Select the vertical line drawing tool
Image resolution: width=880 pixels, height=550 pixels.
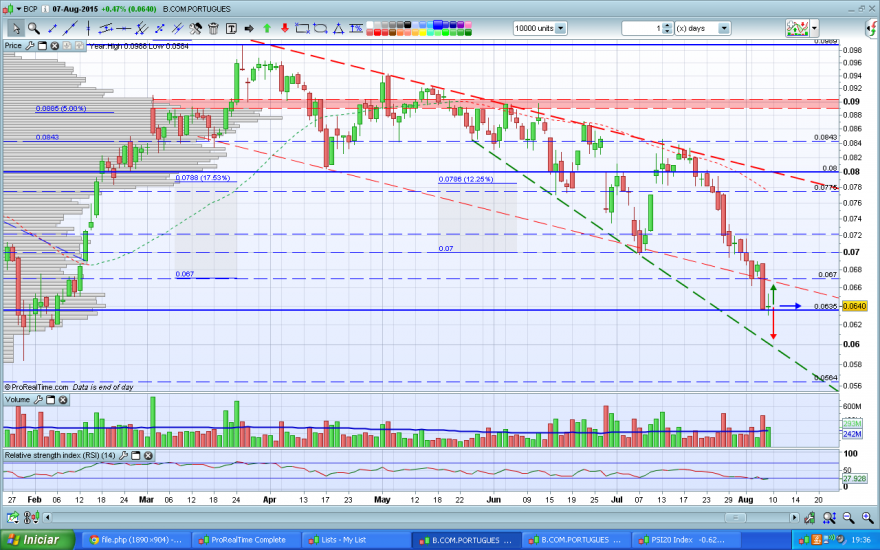point(88,28)
